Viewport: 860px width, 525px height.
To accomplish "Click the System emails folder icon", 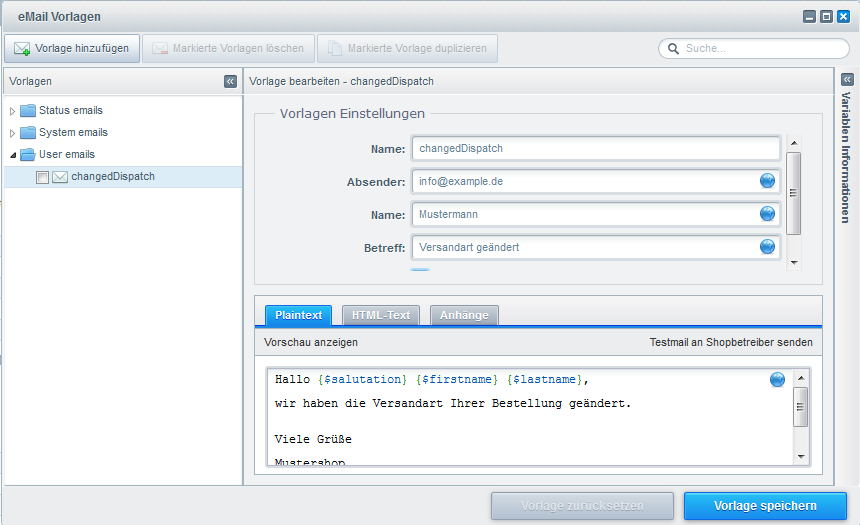I will [x=28, y=133].
